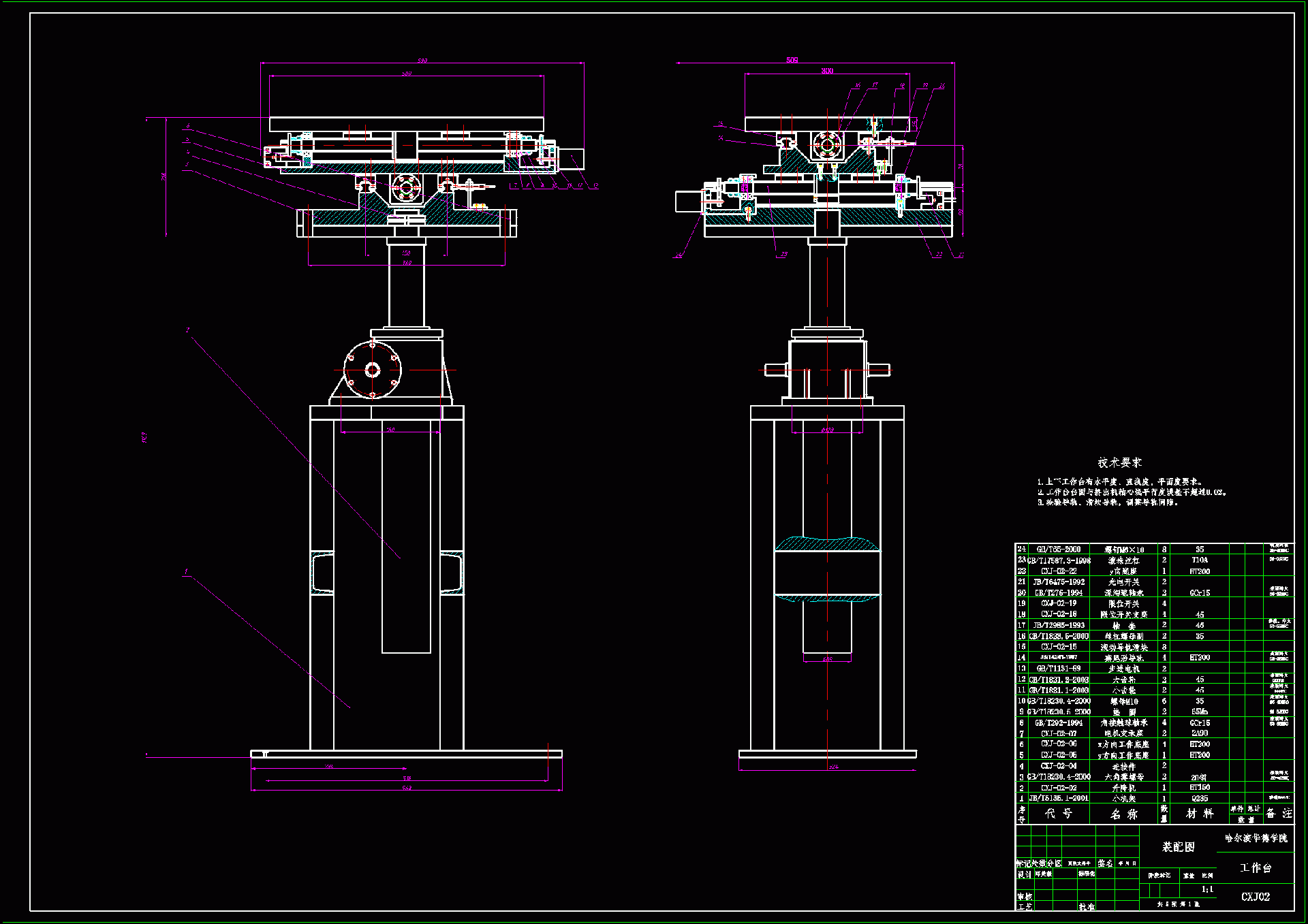Image resolution: width=1308 pixels, height=924 pixels.
Task: Click part balloon 23 below right view
Action: pos(783,255)
